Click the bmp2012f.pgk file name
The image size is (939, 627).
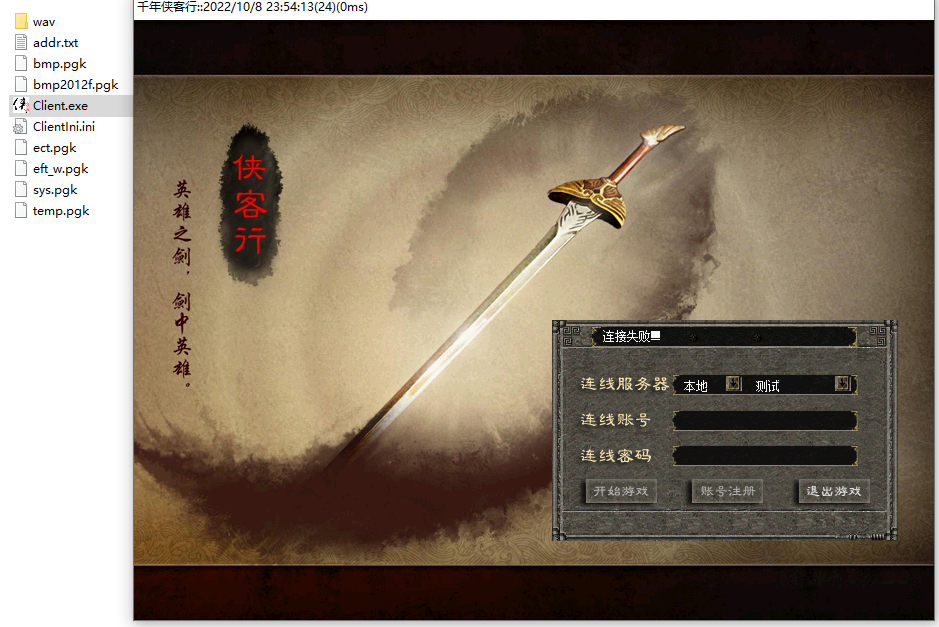[x=75, y=85]
